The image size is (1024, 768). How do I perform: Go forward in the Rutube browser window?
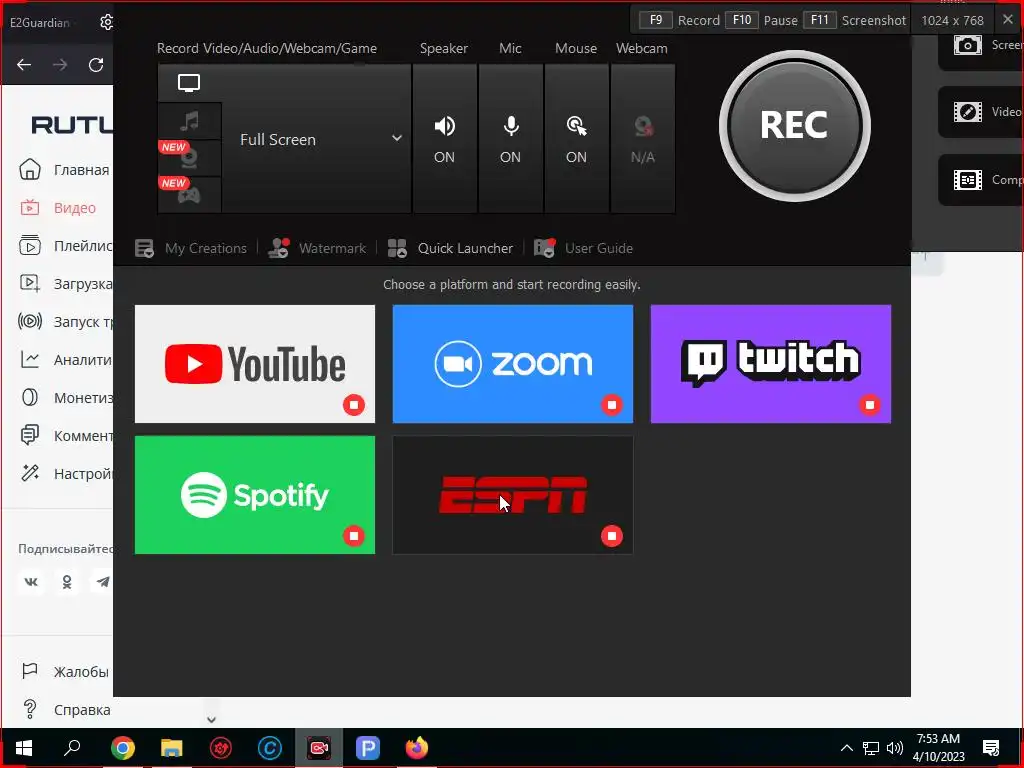pyautogui.click(x=60, y=65)
